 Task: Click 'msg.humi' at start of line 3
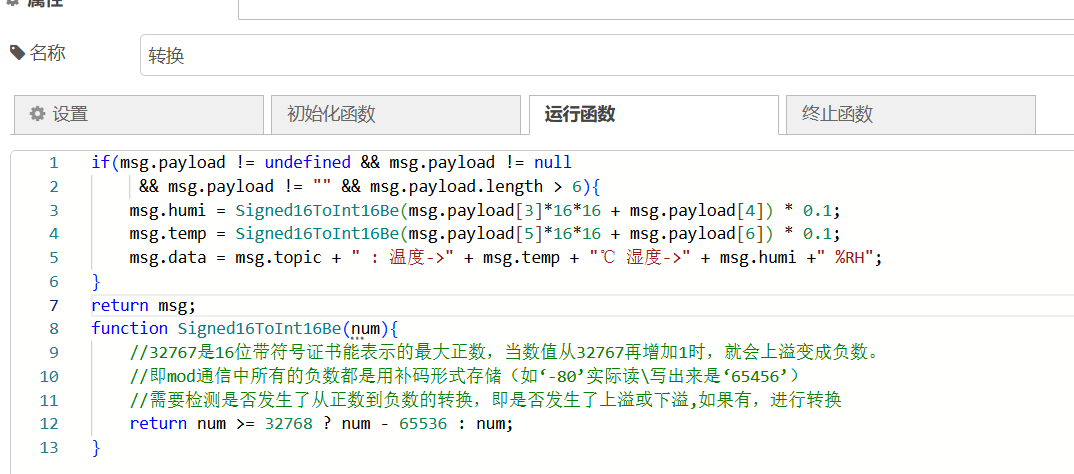(168, 210)
